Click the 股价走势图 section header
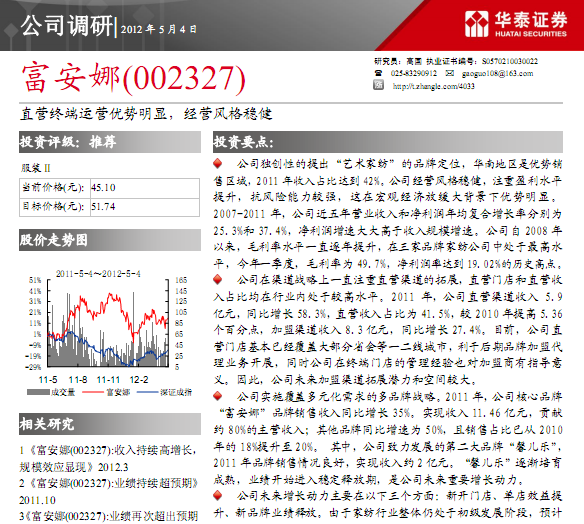Screen dimensions: 584x524 (110, 240)
